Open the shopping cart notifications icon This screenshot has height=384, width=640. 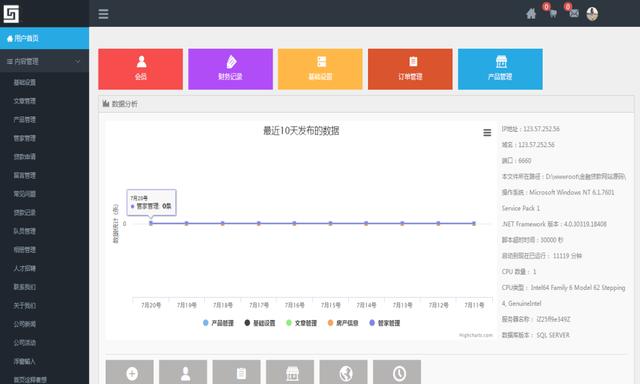coord(553,14)
